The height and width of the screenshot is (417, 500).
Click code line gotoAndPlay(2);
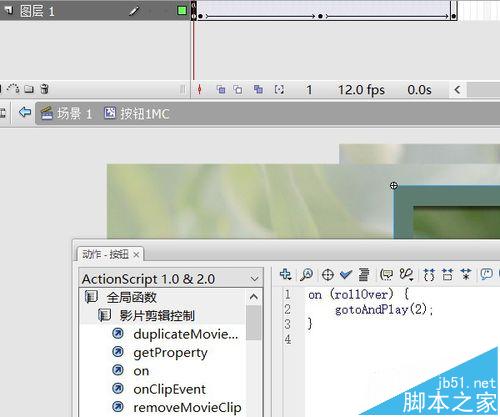[x=384, y=310]
